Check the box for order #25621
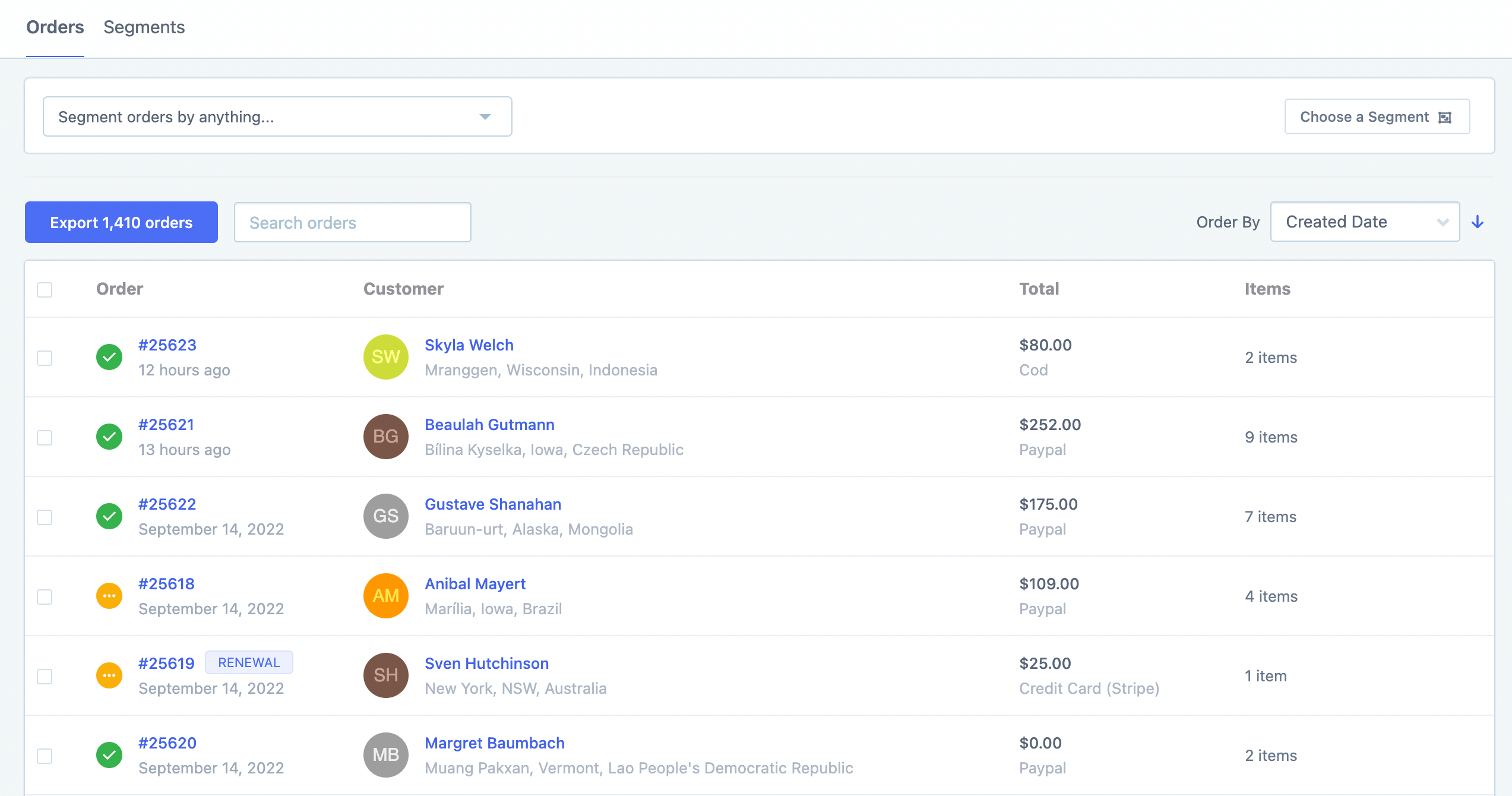This screenshot has width=1512, height=796. pos(45,438)
